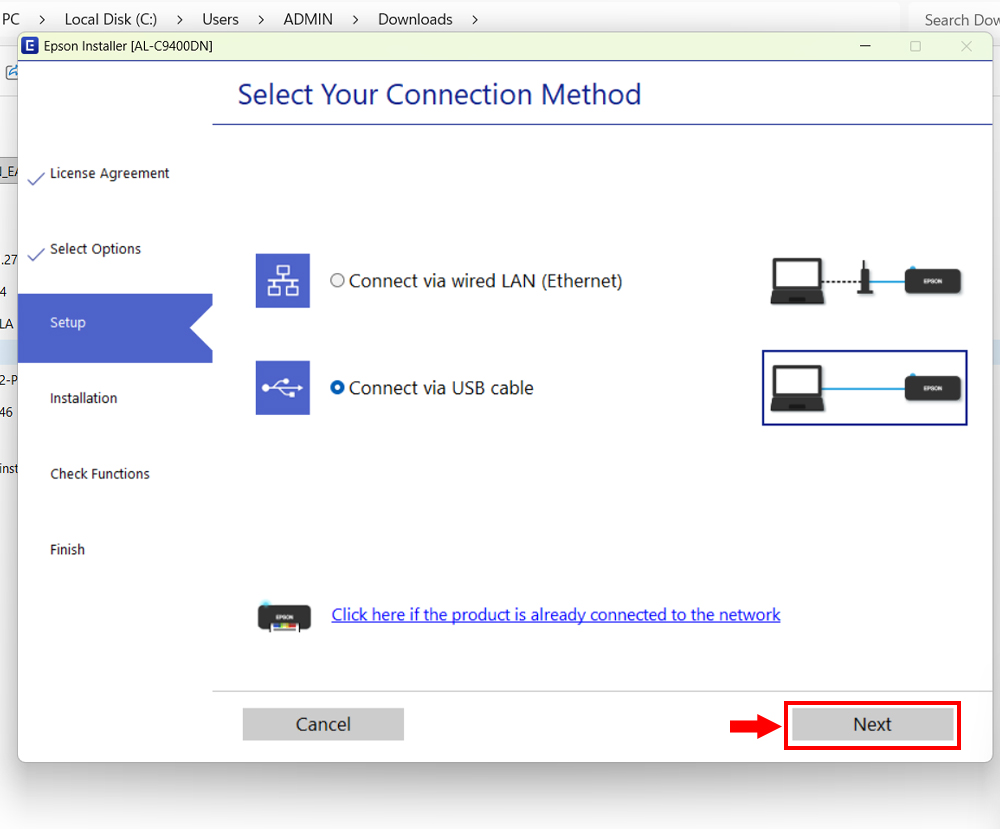Click the USB symbol icon
This screenshot has height=829, width=1000.
[x=283, y=388]
